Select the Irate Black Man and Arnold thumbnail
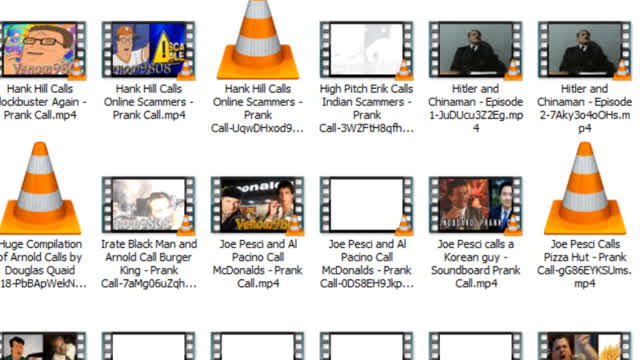 coord(149,205)
